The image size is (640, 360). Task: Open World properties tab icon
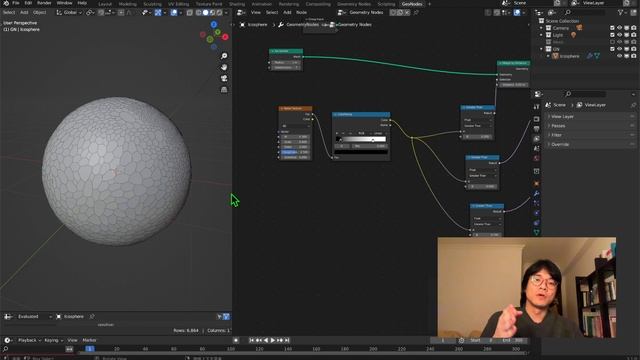[x=536, y=158]
